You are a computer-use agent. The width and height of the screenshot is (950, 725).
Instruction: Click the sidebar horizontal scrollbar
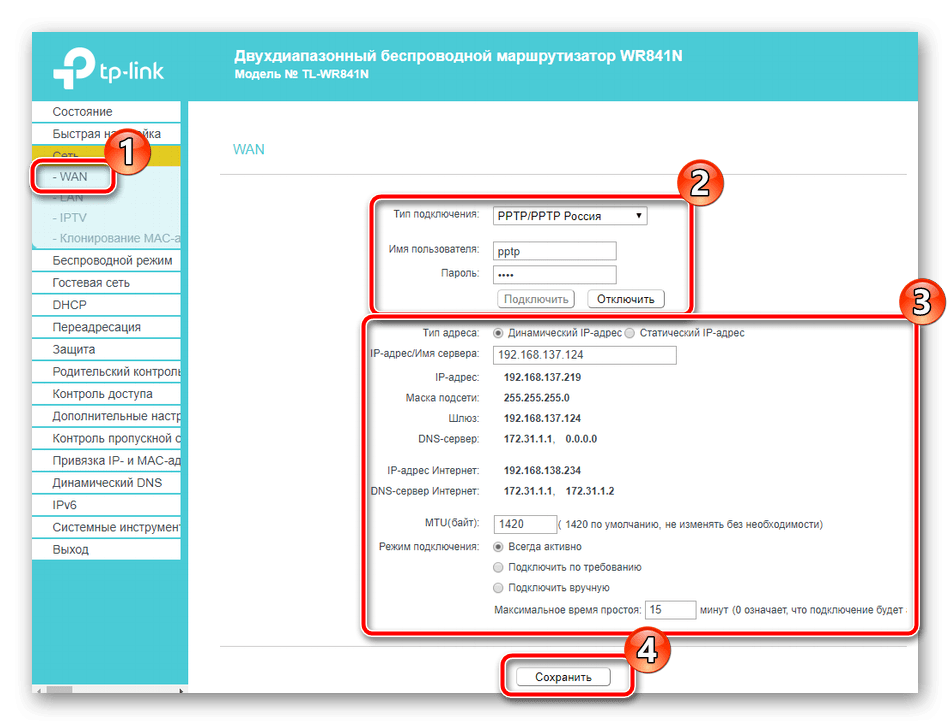[60, 689]
